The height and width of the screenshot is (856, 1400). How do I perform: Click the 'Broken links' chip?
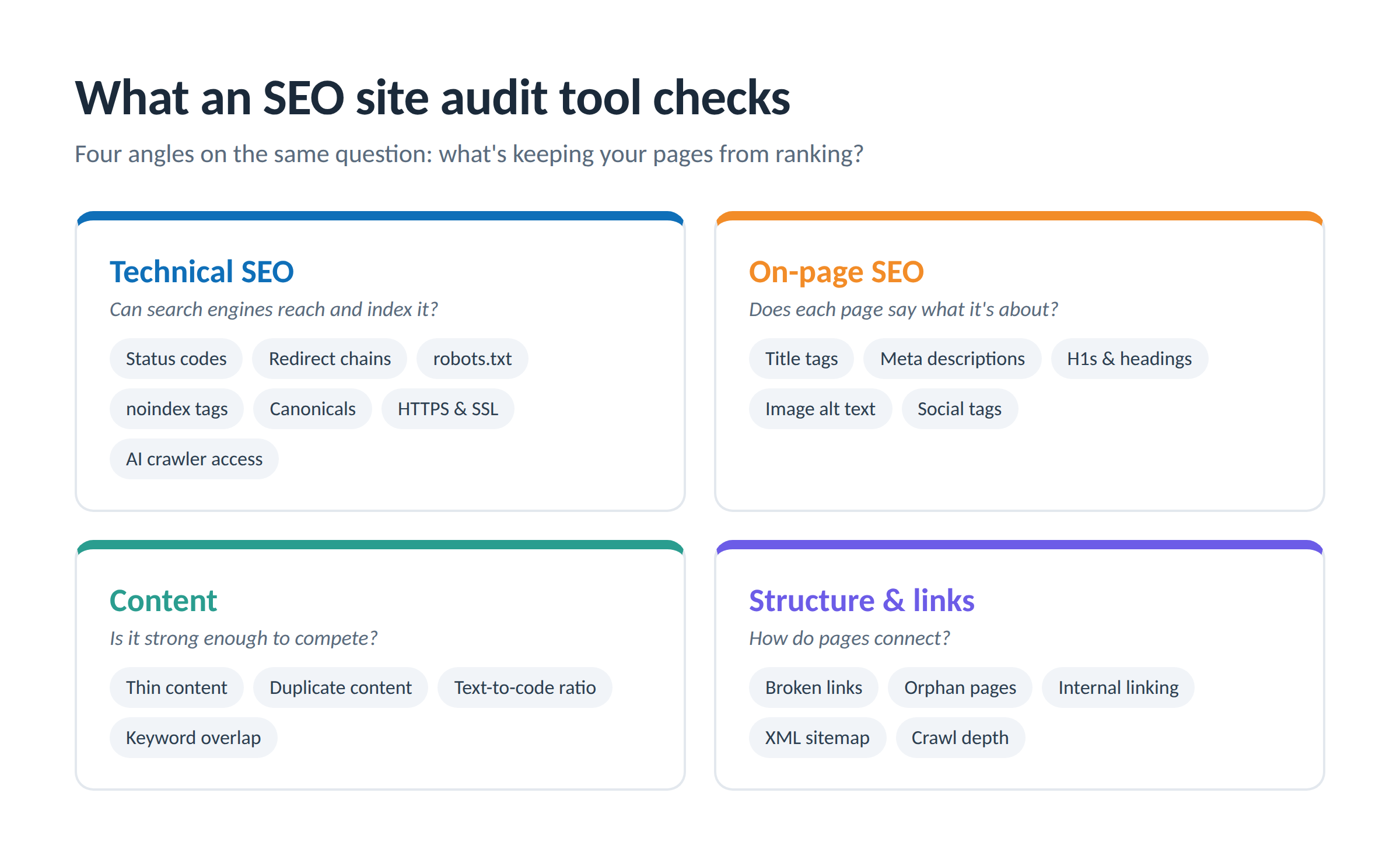click(x=813, y=687)
